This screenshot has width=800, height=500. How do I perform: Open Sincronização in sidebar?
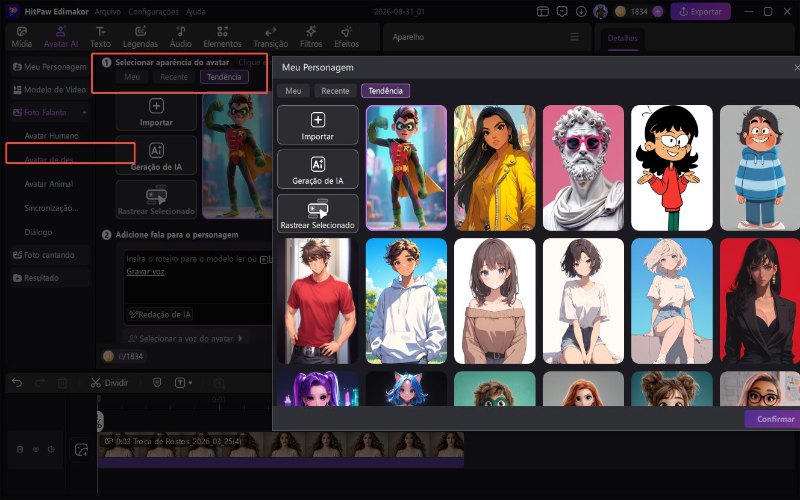(52, 208)
